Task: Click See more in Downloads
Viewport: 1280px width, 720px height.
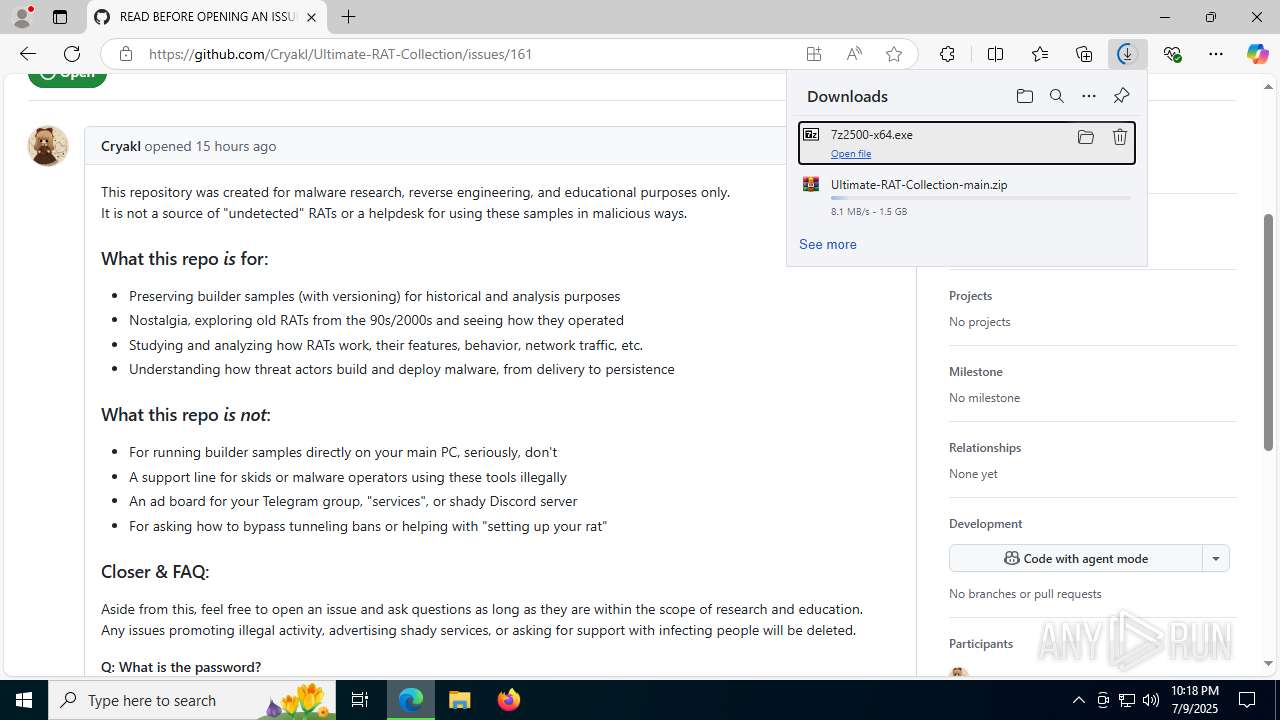Action: pos(828,244)
